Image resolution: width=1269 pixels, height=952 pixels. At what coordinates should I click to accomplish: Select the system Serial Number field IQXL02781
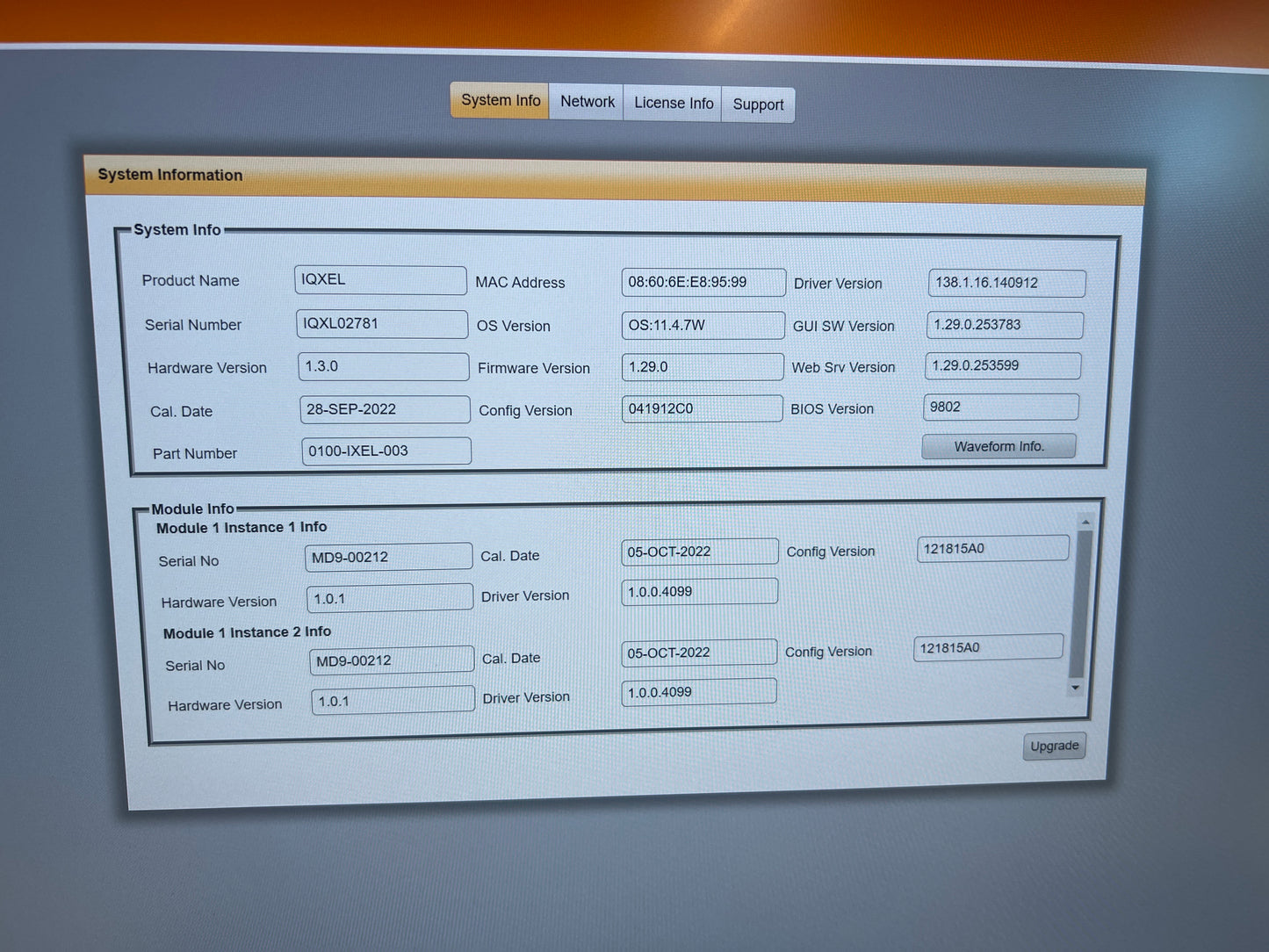[x=382, y=324]
